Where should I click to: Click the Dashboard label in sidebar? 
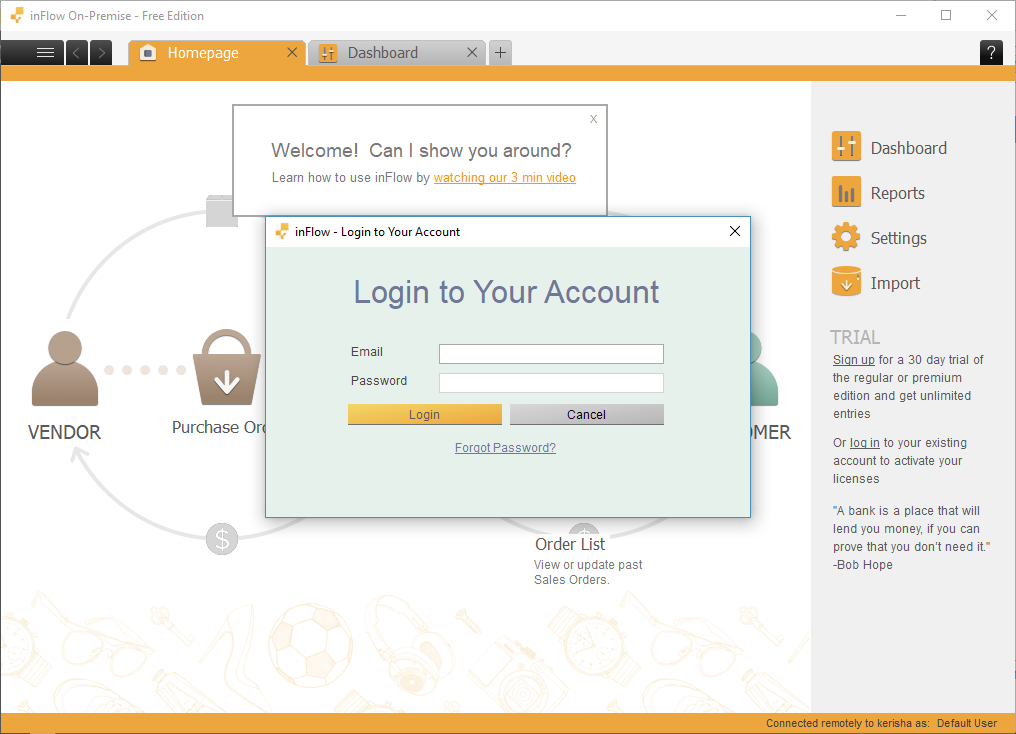(908, 148)
